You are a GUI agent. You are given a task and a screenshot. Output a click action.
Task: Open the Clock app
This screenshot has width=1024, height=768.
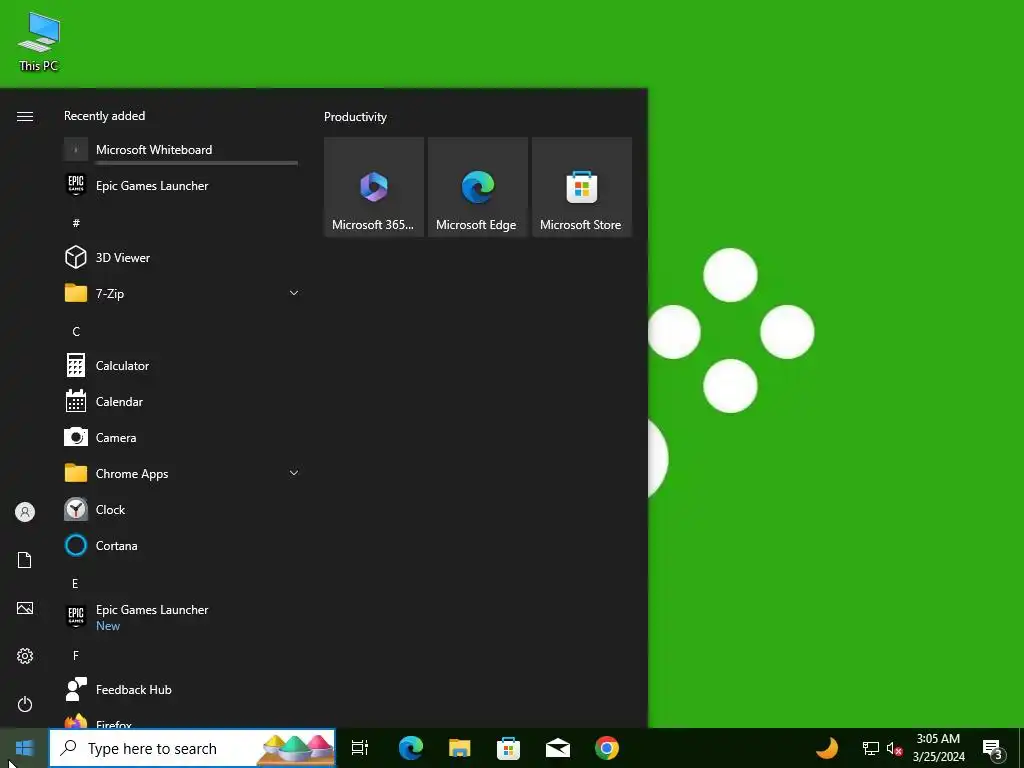180,509
